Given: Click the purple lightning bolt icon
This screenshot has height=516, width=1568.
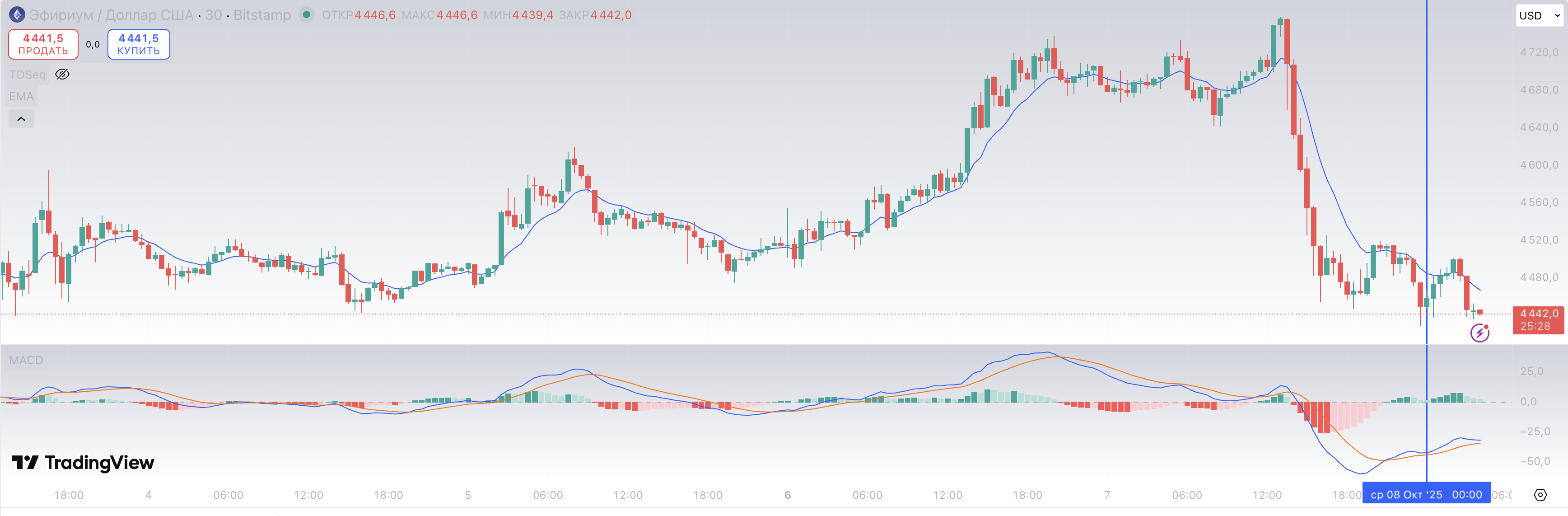Looking at the screenshot, I should click(x=1479, y=333).
